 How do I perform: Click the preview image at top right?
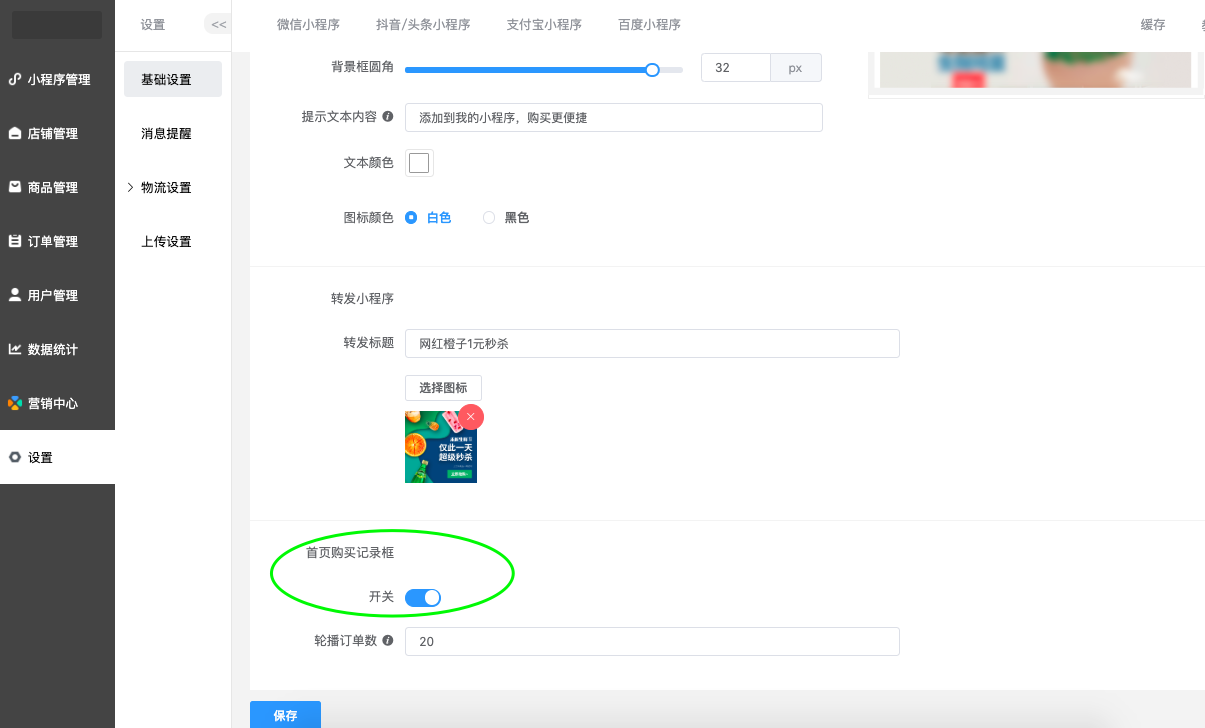pyautogui.click(x=1035, y=69)
